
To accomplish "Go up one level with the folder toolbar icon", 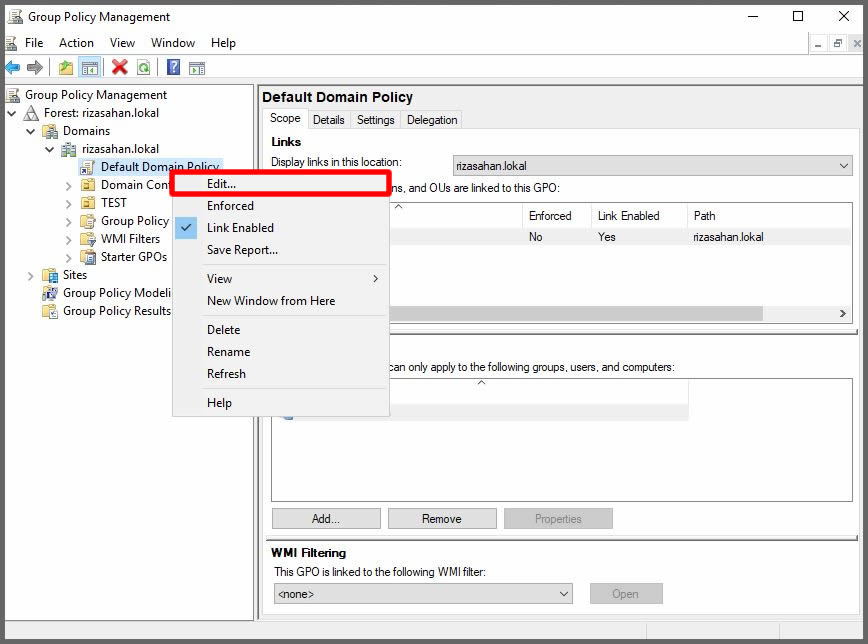I will coord(66,68).
